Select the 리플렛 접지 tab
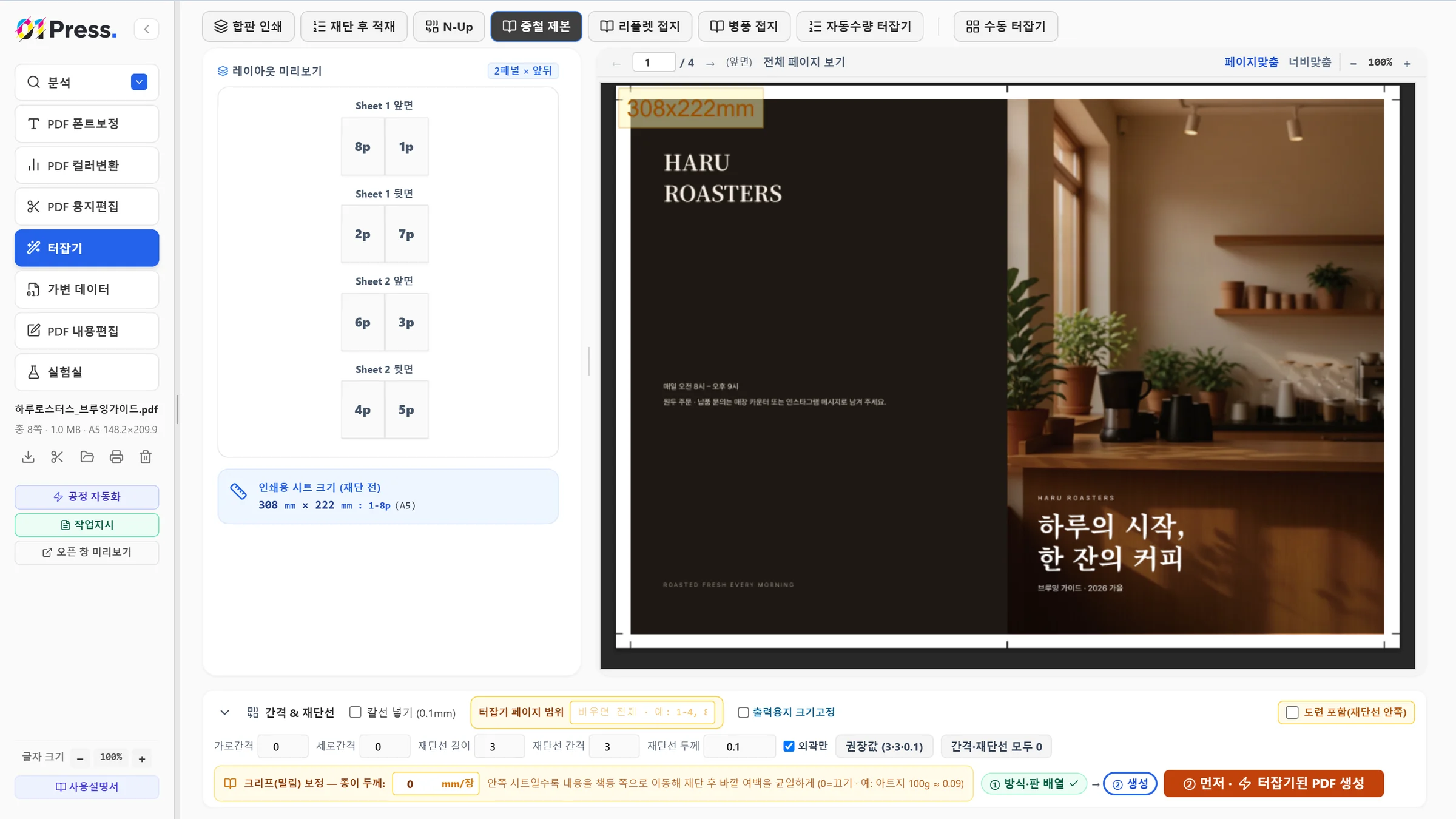The width and height of the screenshot is (1456, 819). point(640,26)
